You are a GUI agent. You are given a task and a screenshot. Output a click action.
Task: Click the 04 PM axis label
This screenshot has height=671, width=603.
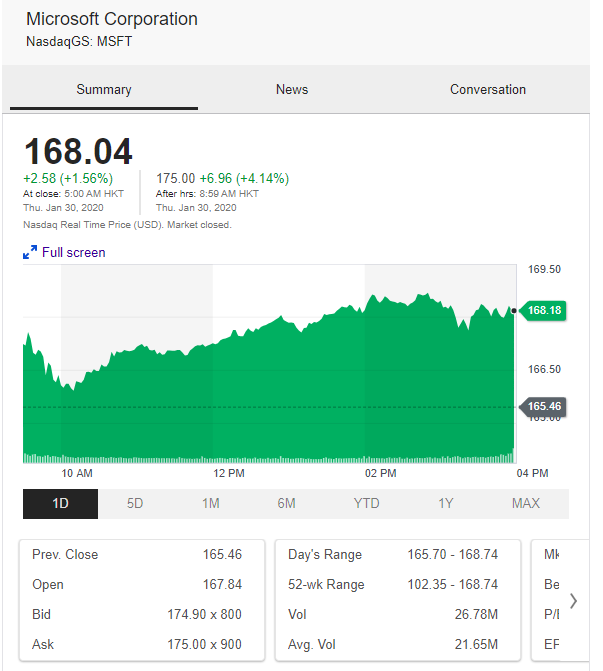tap(532, 473)
